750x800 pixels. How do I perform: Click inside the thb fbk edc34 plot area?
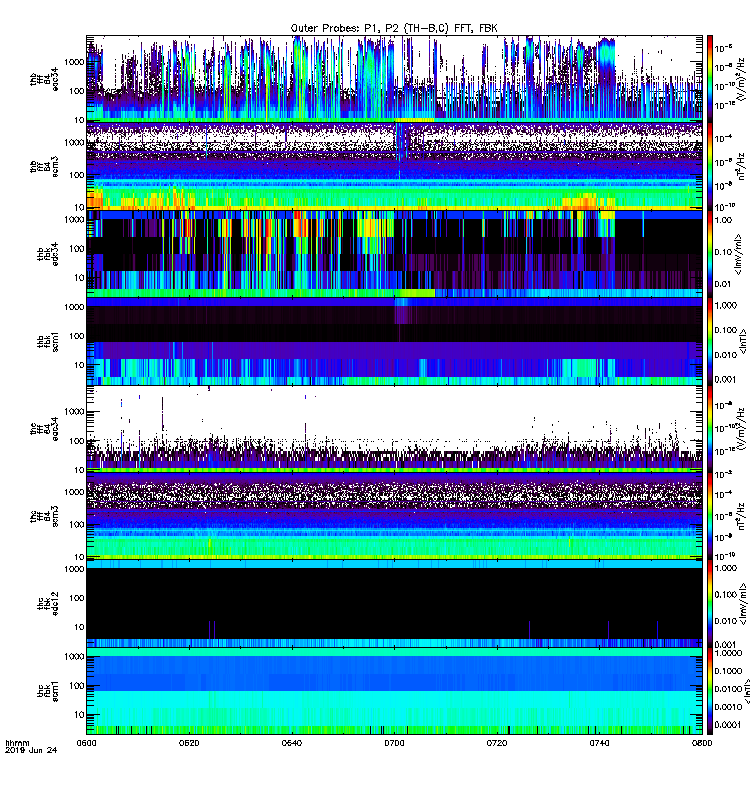coord(394,254)
